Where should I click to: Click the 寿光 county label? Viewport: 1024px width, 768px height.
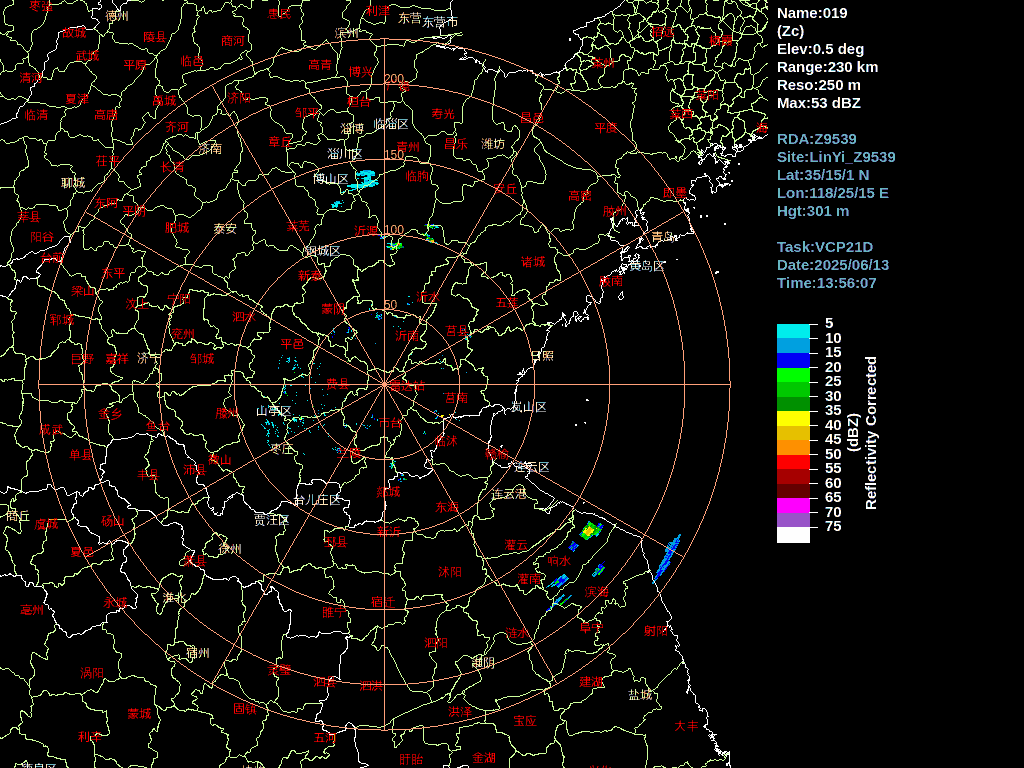(x=443, y=114)
